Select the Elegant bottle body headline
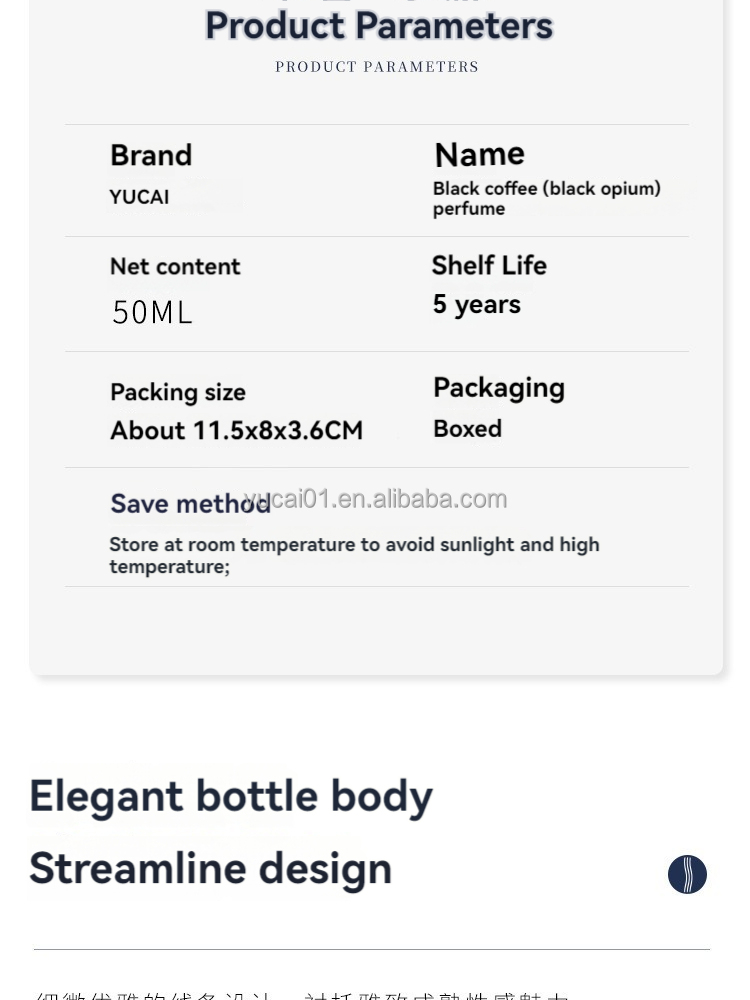Viewport: 750px width, 1000px height. click(x=231, y=797)
